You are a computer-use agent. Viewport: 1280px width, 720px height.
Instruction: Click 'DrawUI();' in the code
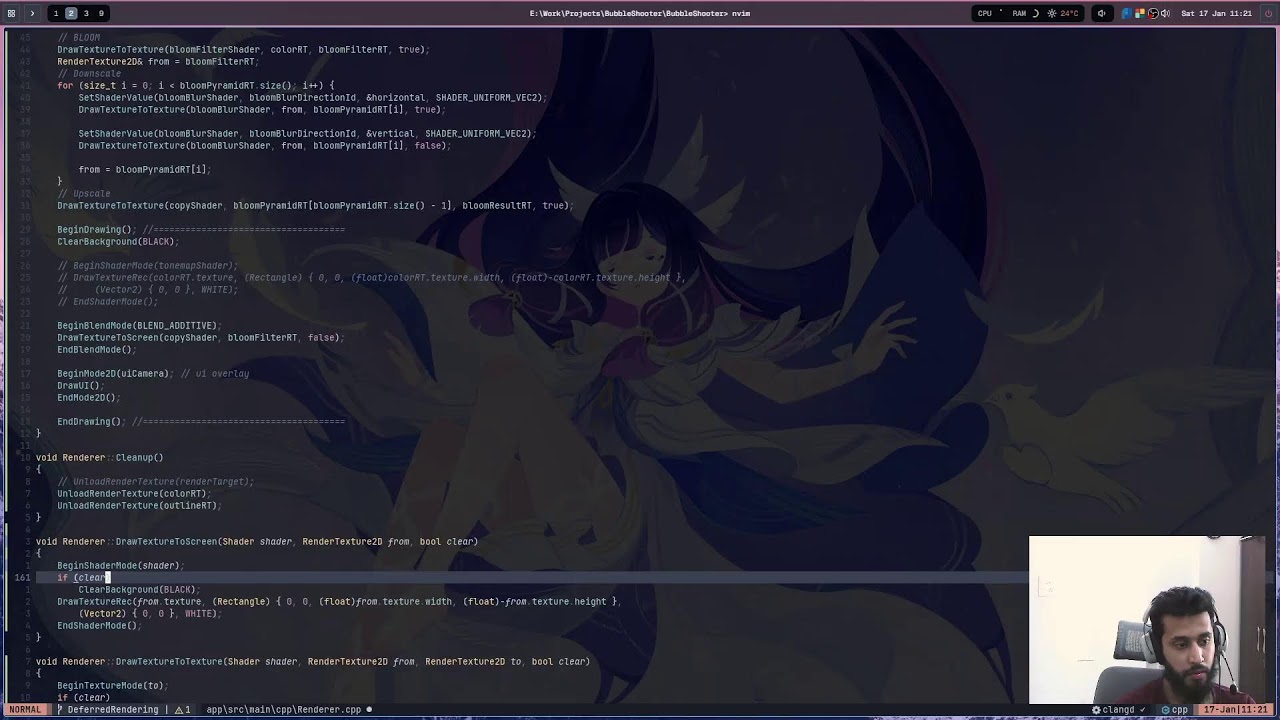pos(80,386)
